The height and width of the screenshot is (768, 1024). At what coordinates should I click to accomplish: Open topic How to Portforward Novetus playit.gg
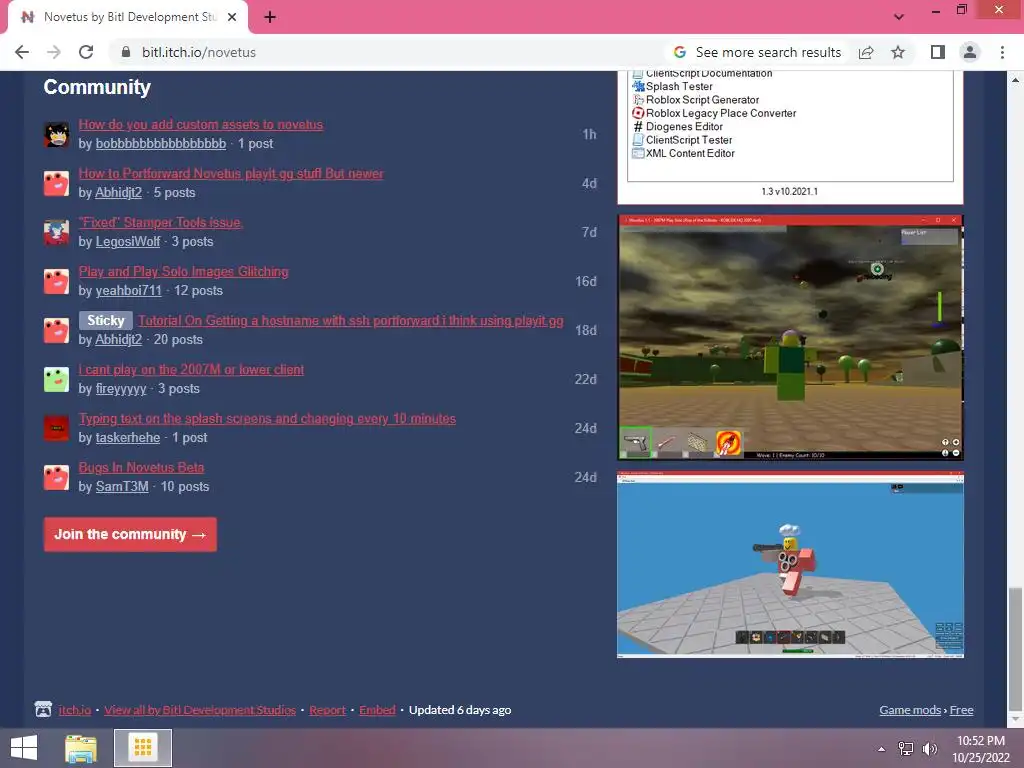click(231, 173)
